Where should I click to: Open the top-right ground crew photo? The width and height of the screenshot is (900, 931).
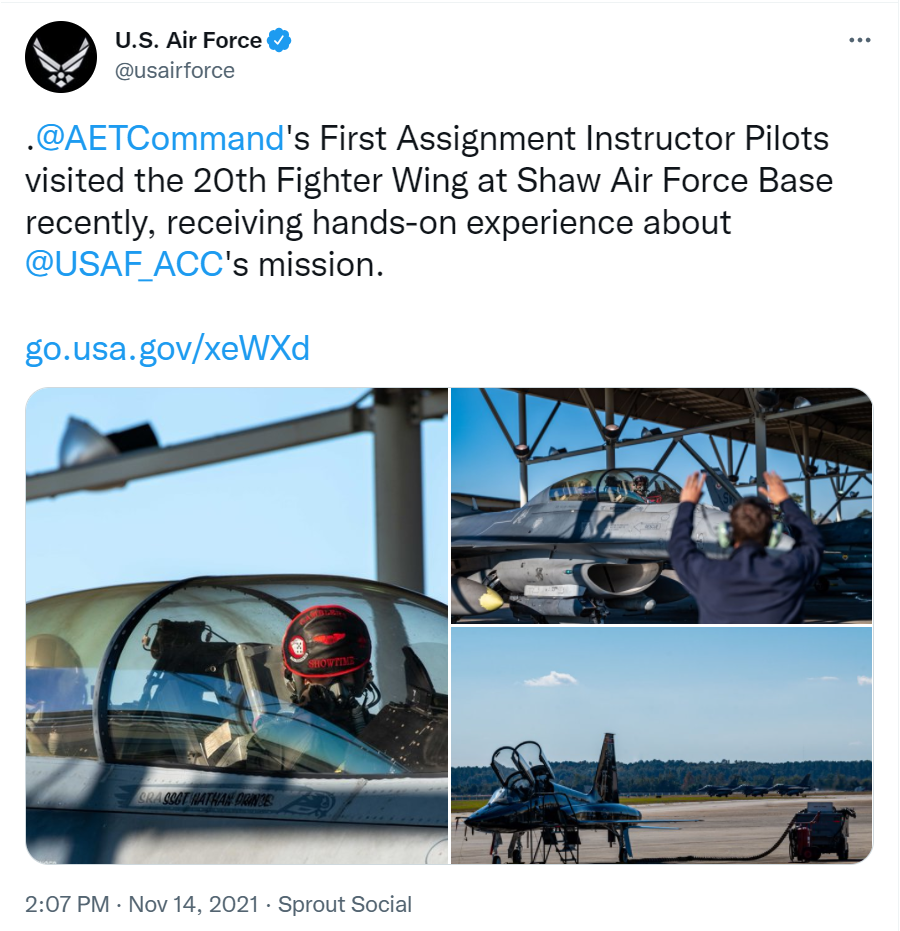pos(661,505)
